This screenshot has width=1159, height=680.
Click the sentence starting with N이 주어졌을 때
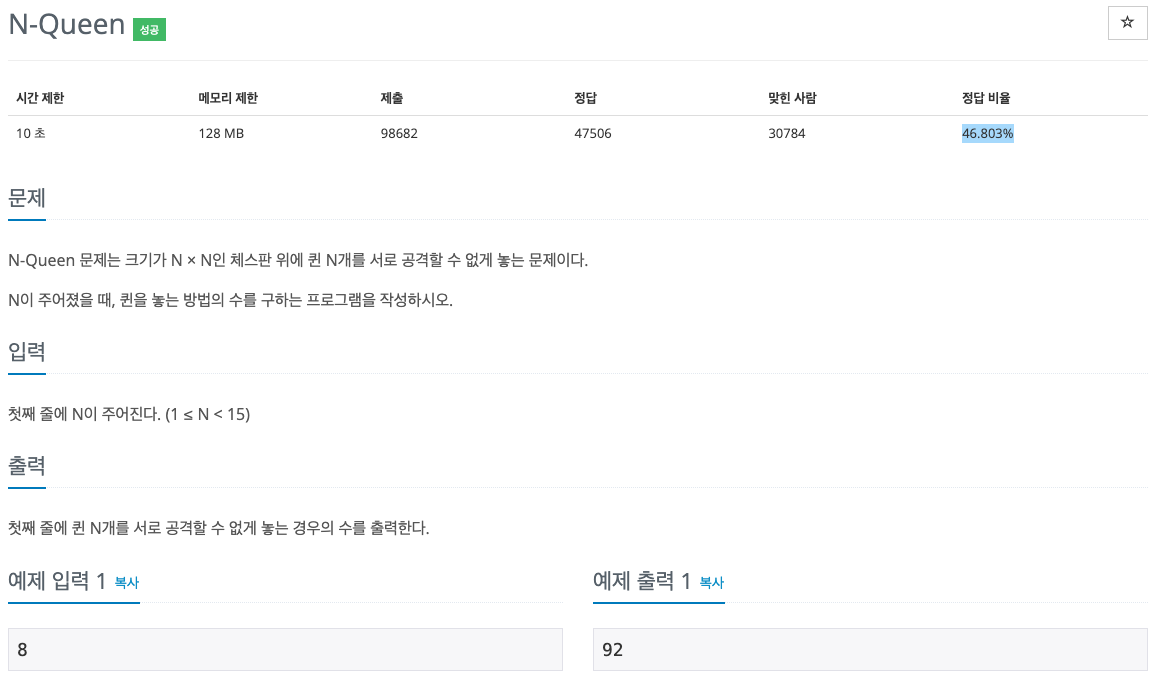[231, 300]
